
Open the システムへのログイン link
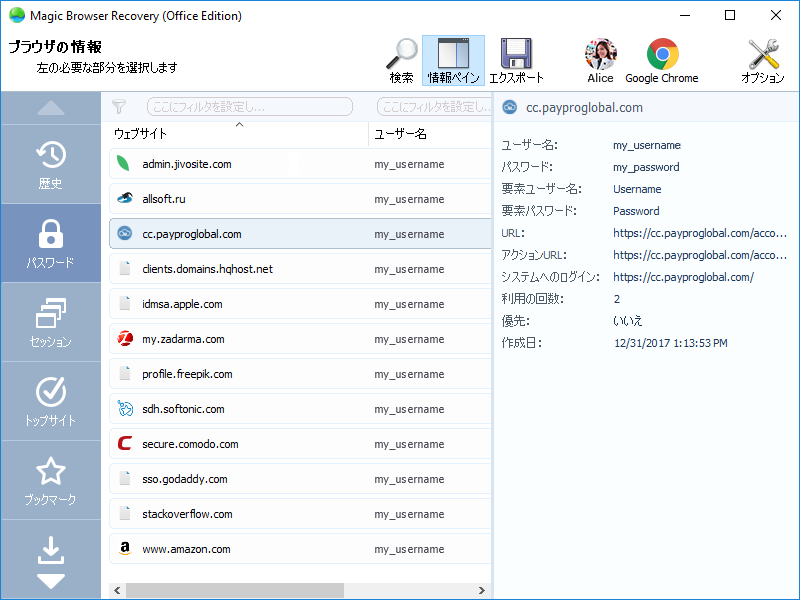pos(683,277)
